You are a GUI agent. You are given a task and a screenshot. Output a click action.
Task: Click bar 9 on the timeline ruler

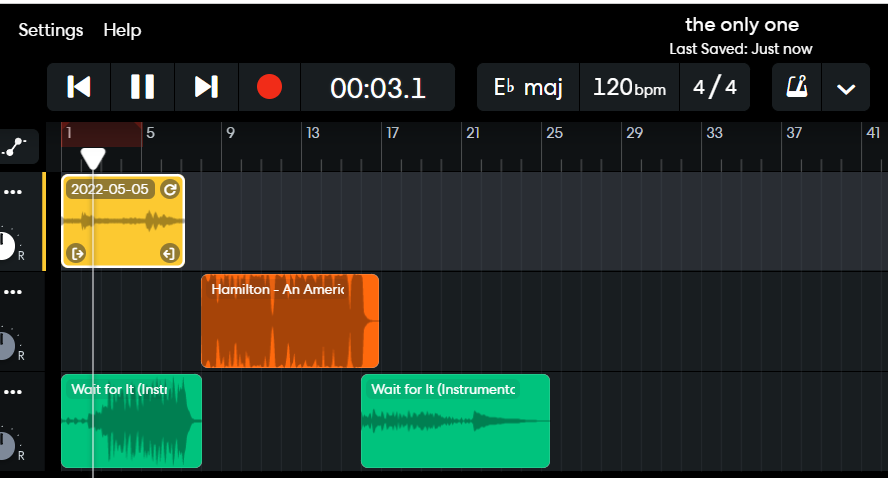(230, 133)
